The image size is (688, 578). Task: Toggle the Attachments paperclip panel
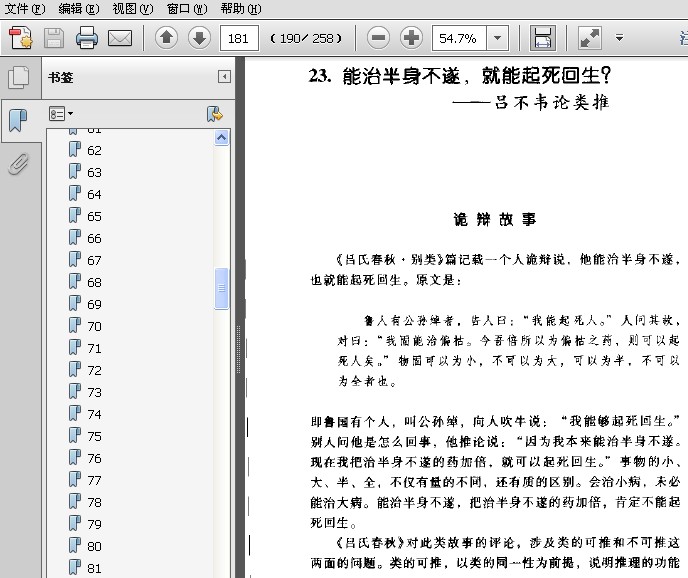(x=18, y=163)
